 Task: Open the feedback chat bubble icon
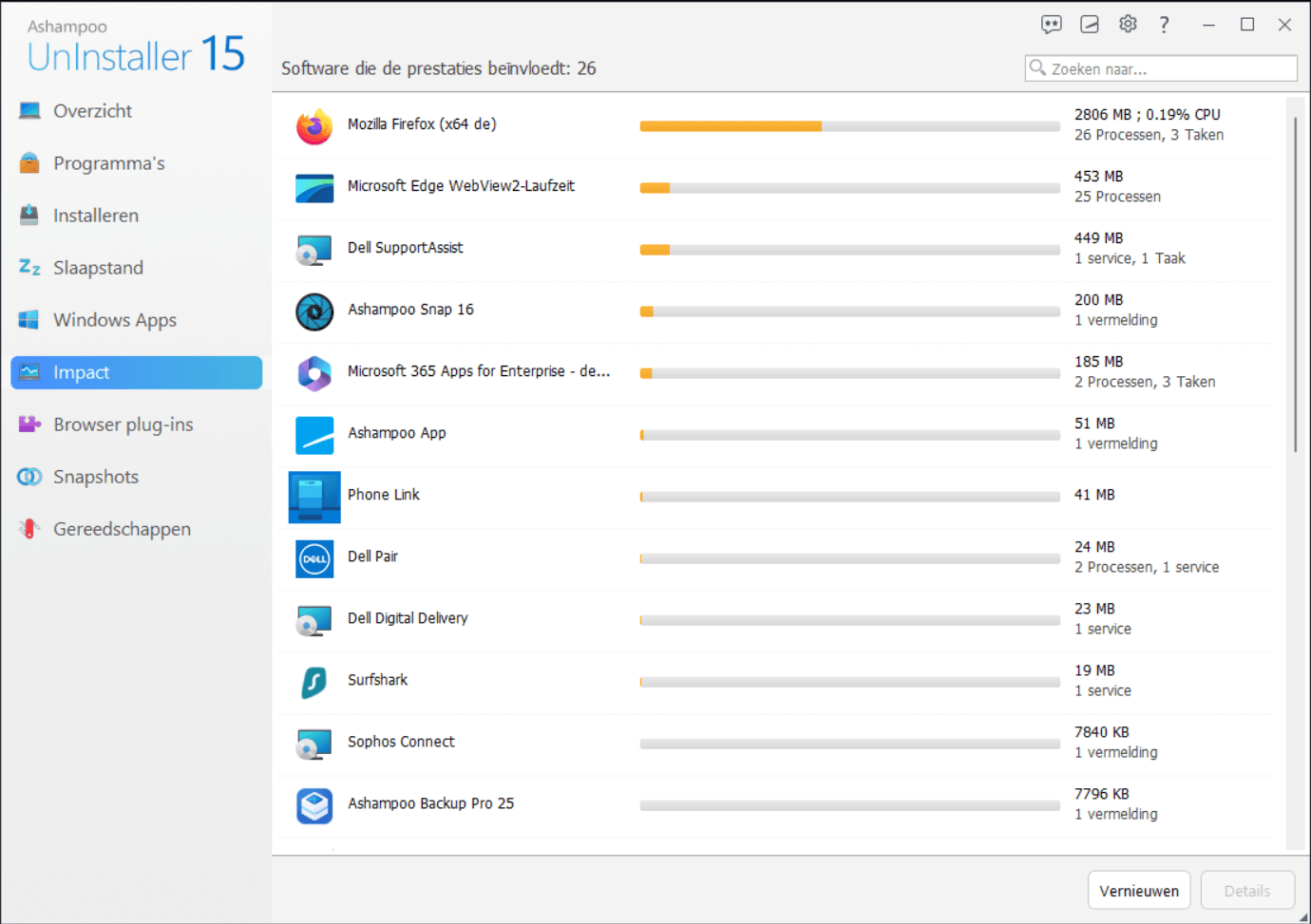click(x=1051, y=25)
